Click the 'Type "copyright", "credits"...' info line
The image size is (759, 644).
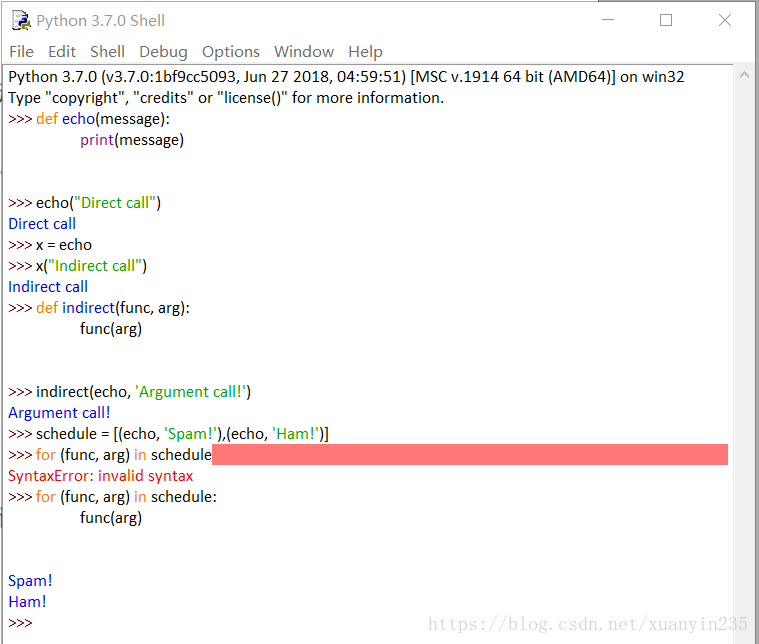click(226, 98)
